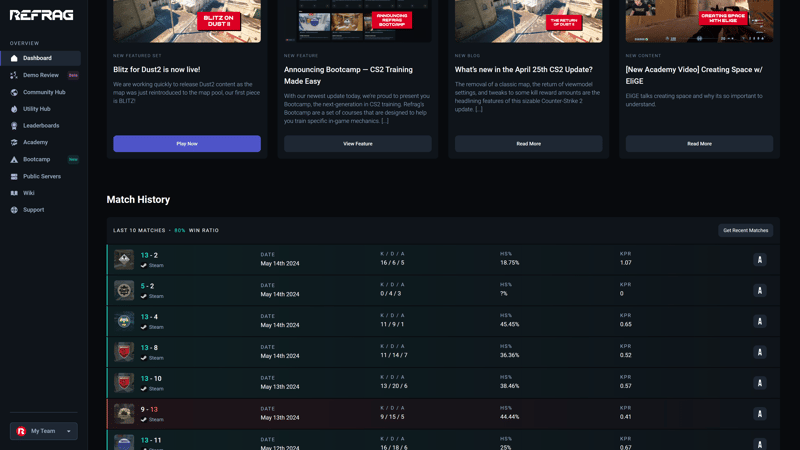Click the Dashboard home icon
Screen dimensions: 800x450
click(14, 58)
